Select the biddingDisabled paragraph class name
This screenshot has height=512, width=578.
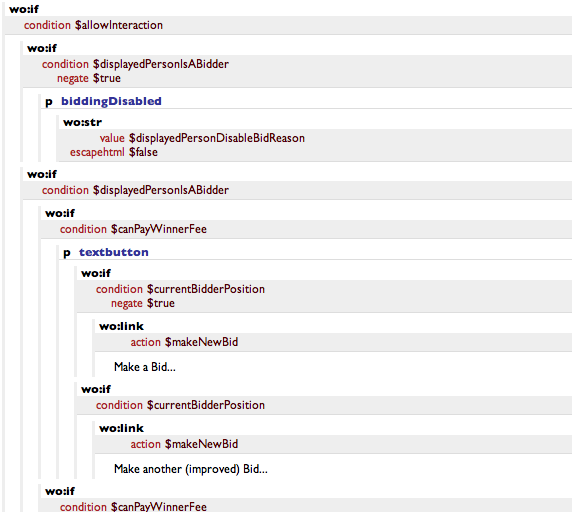(x=111, y=101)
